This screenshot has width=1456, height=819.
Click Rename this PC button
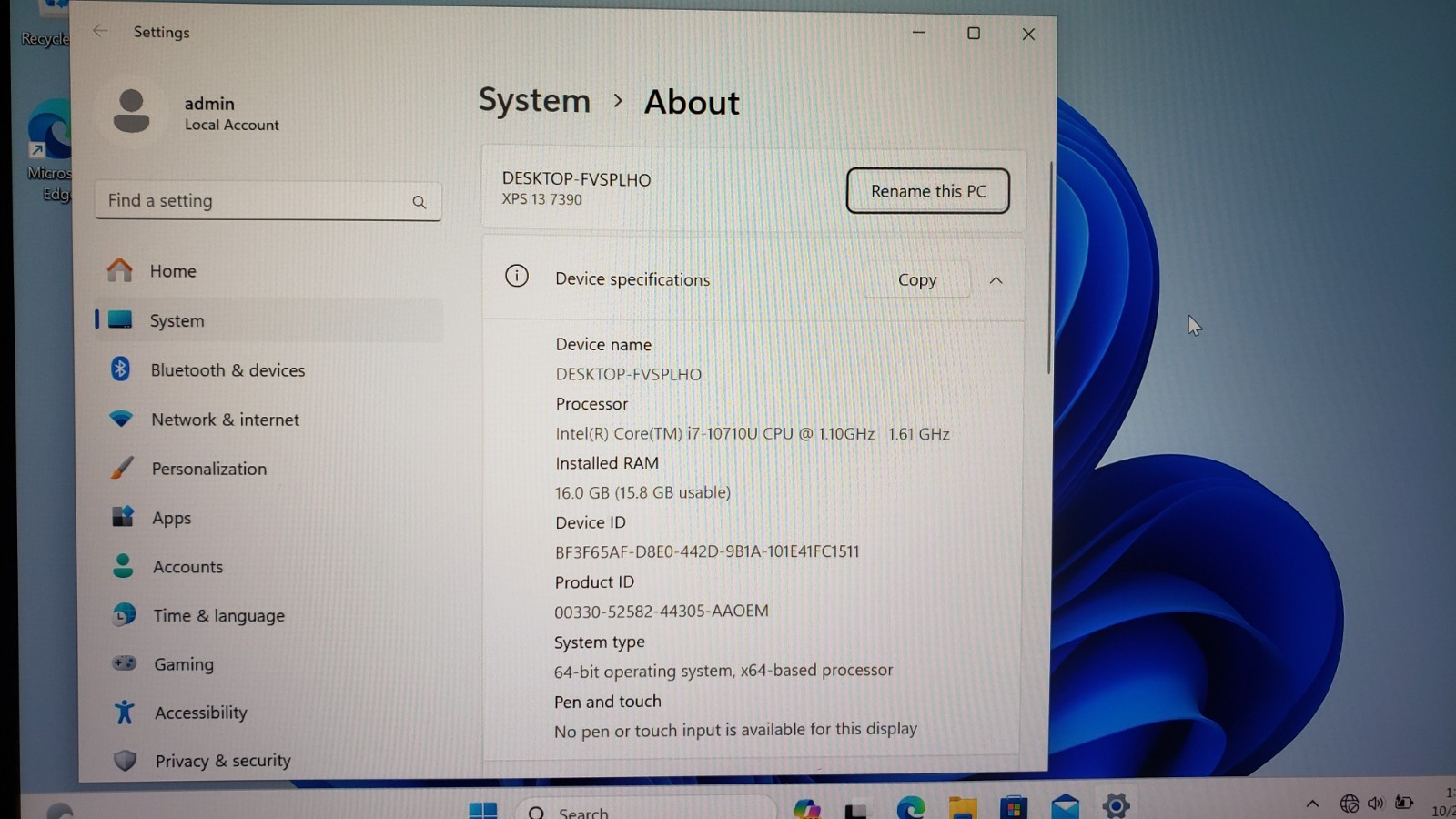927,191
